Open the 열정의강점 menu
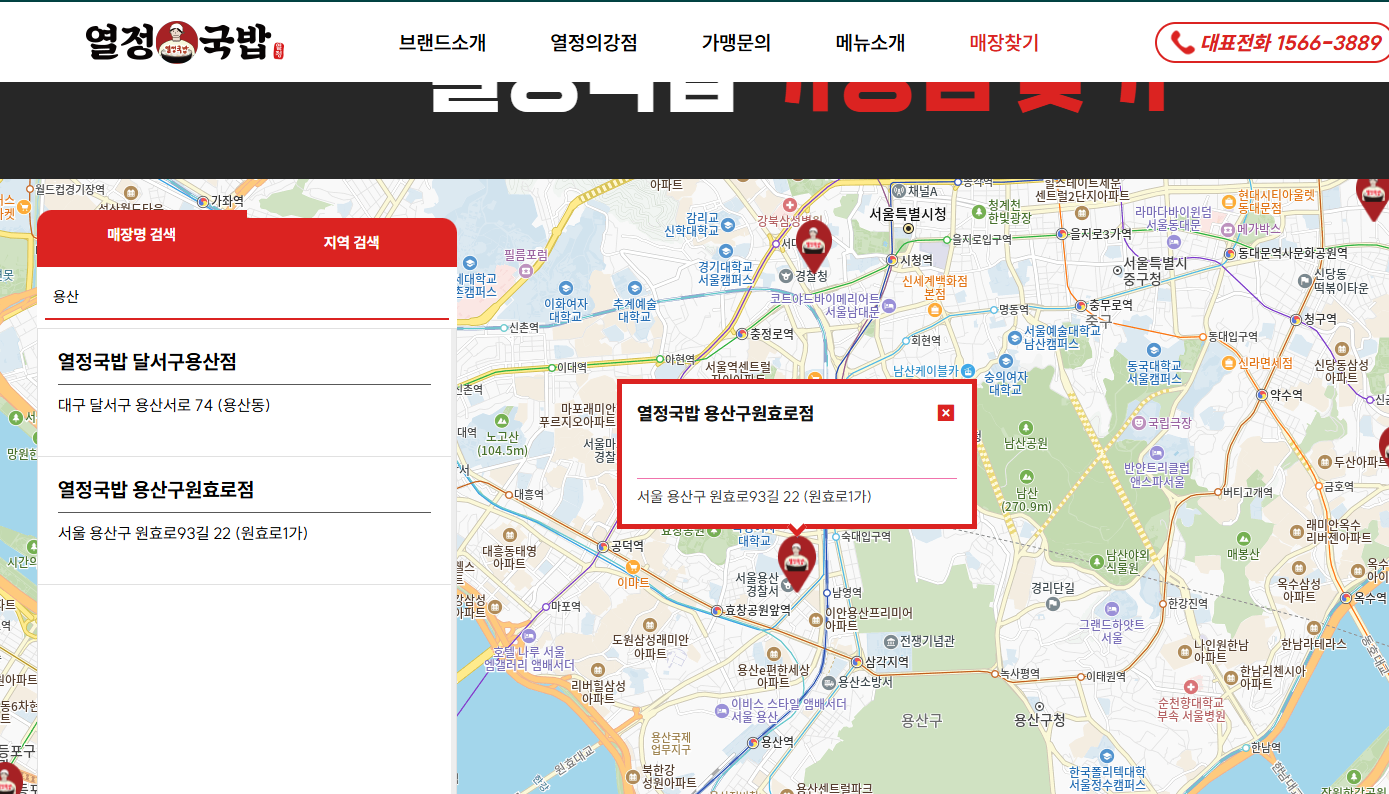Screen dimensions: 1389x794 point(593,43)
